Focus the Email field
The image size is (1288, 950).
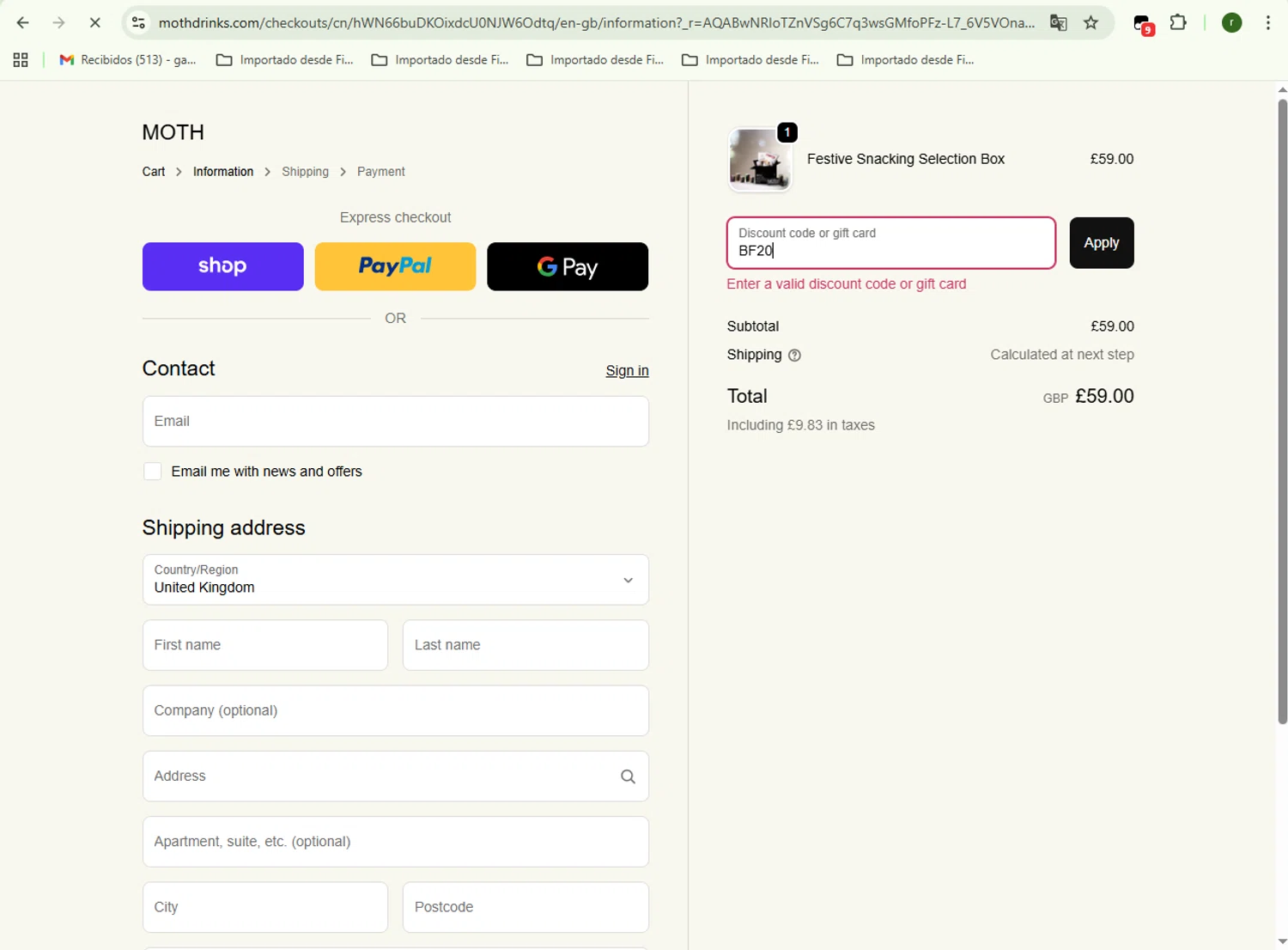click(396, 422)
